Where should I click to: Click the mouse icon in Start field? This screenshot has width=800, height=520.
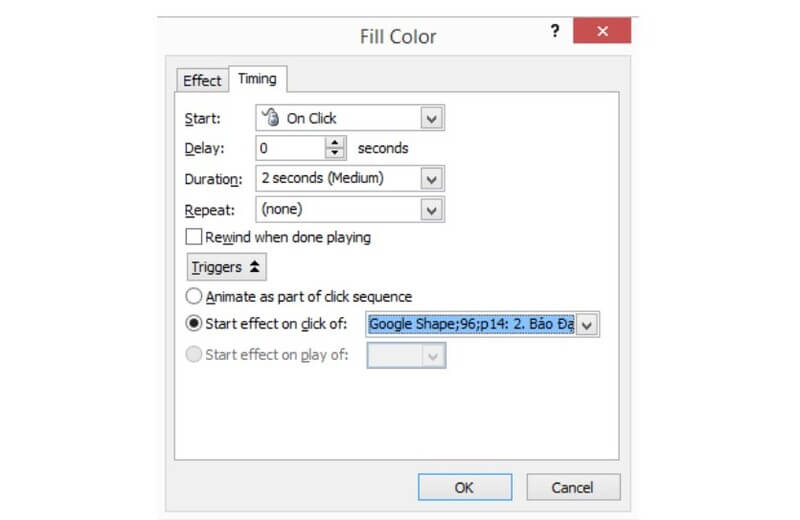tap(270, 117)
